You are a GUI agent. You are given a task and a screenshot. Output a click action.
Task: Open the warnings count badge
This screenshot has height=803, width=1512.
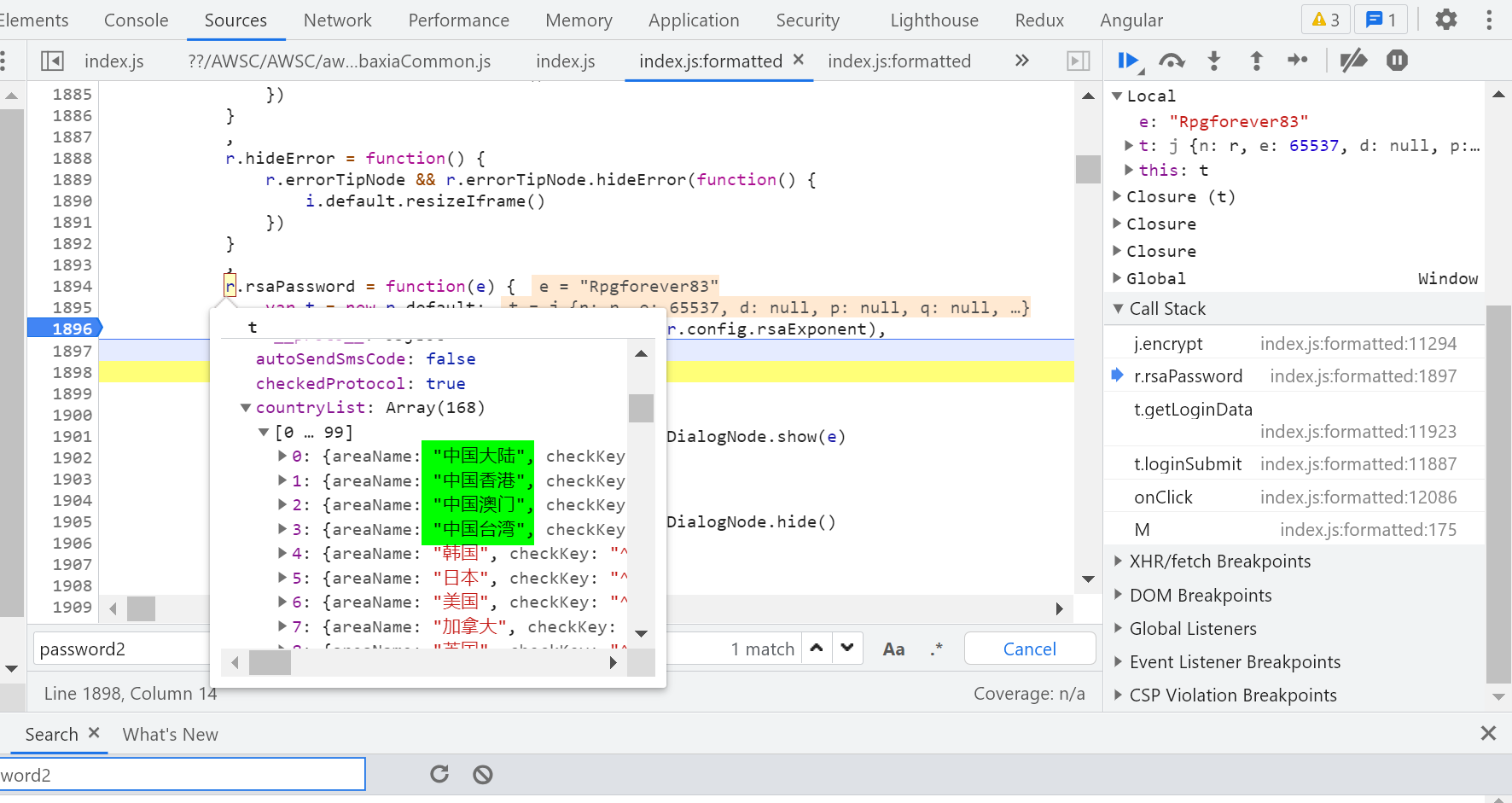click(1326, 20)
